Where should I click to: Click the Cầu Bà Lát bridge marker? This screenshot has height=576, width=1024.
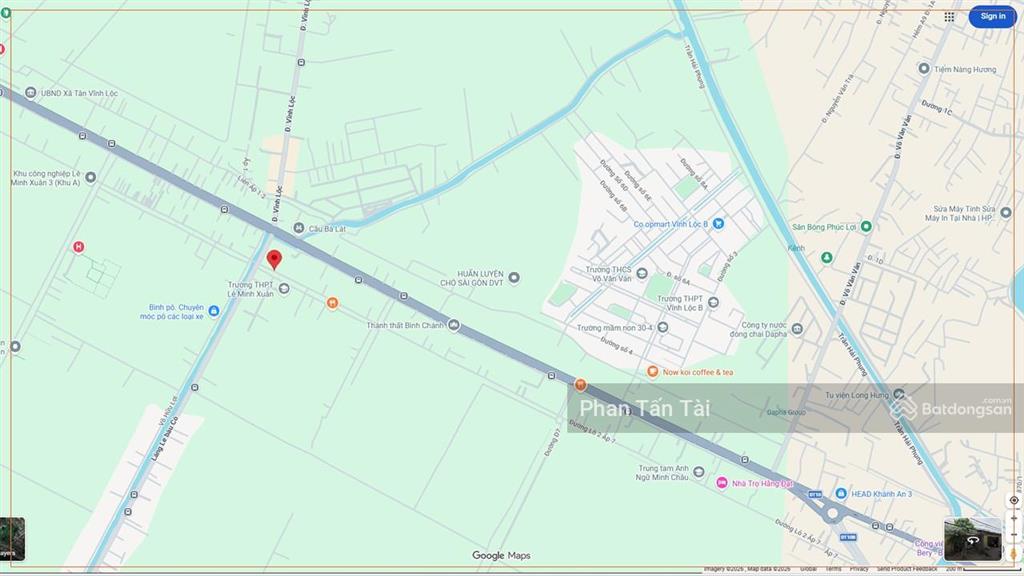click(298, 229)
